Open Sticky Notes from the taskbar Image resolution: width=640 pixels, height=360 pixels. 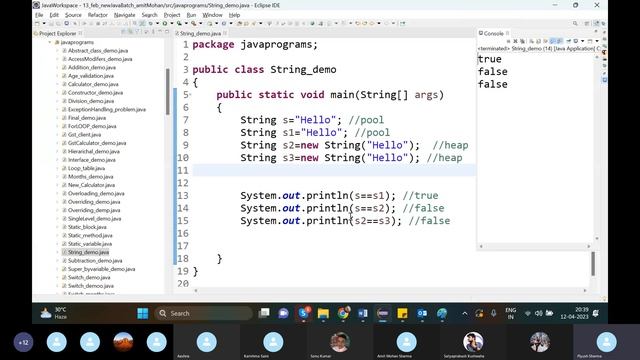402,313
